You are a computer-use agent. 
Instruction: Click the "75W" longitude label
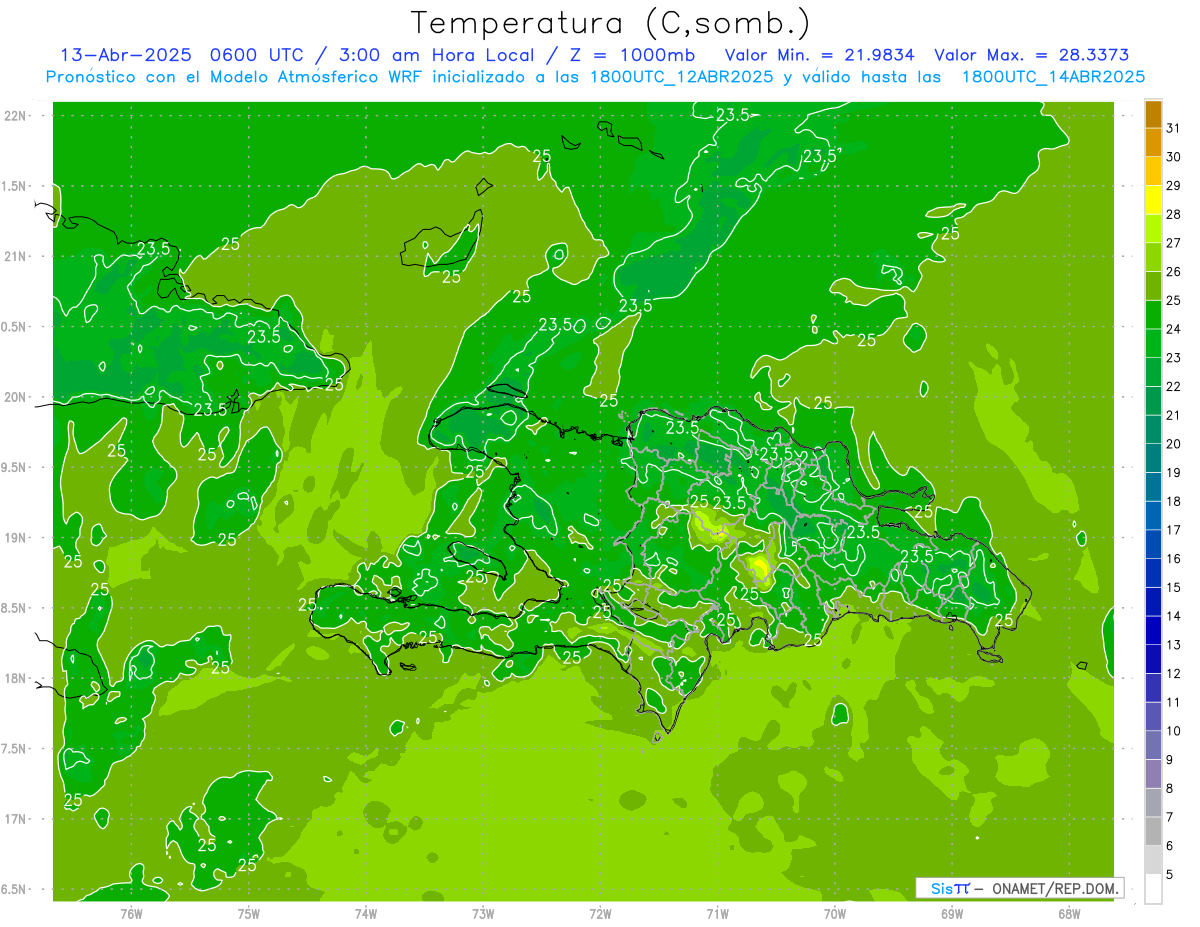tap(248, 913)
